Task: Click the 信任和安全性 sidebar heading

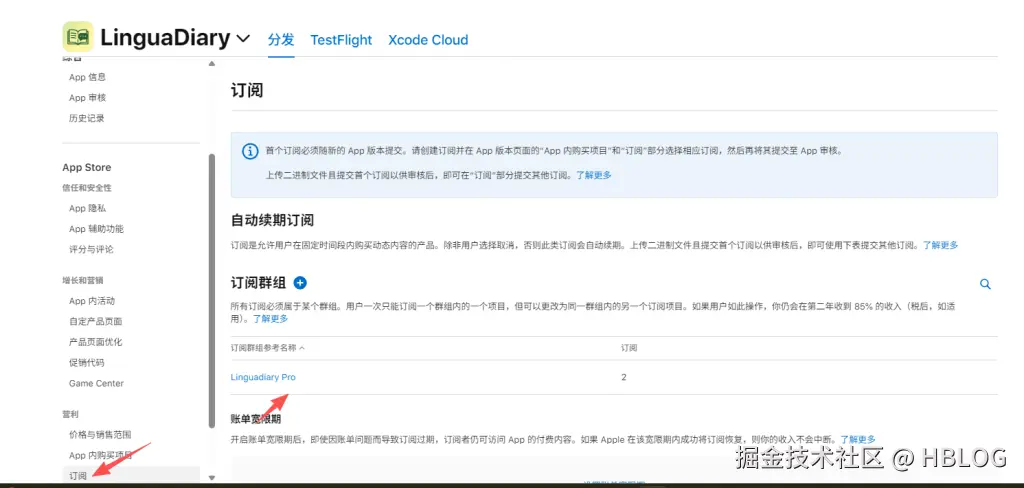Action: (87, 187)
